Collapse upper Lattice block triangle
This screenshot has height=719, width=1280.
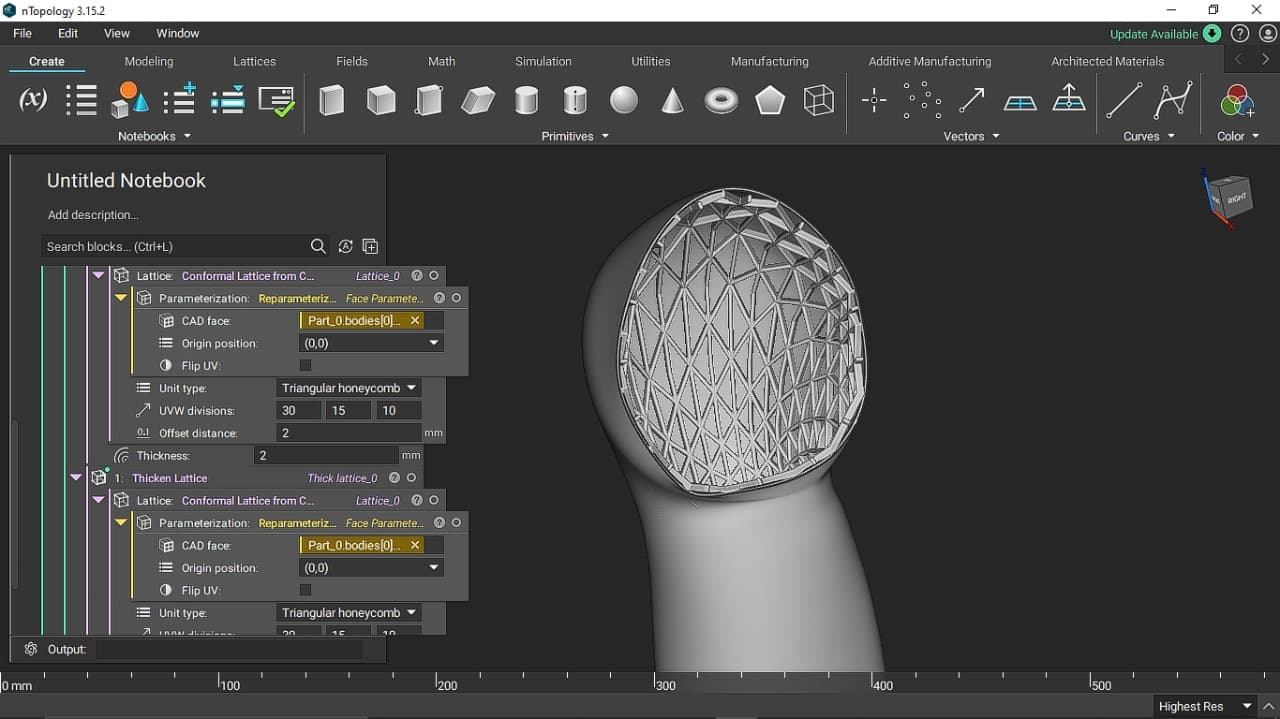(x=98, y=275)
